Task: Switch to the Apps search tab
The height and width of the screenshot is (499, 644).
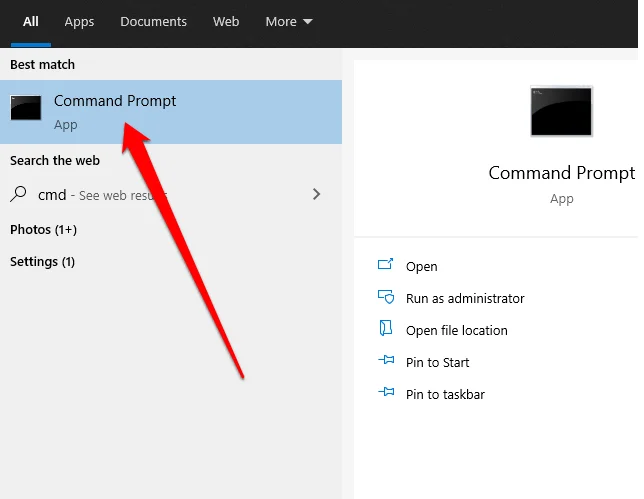Action: 79,21
